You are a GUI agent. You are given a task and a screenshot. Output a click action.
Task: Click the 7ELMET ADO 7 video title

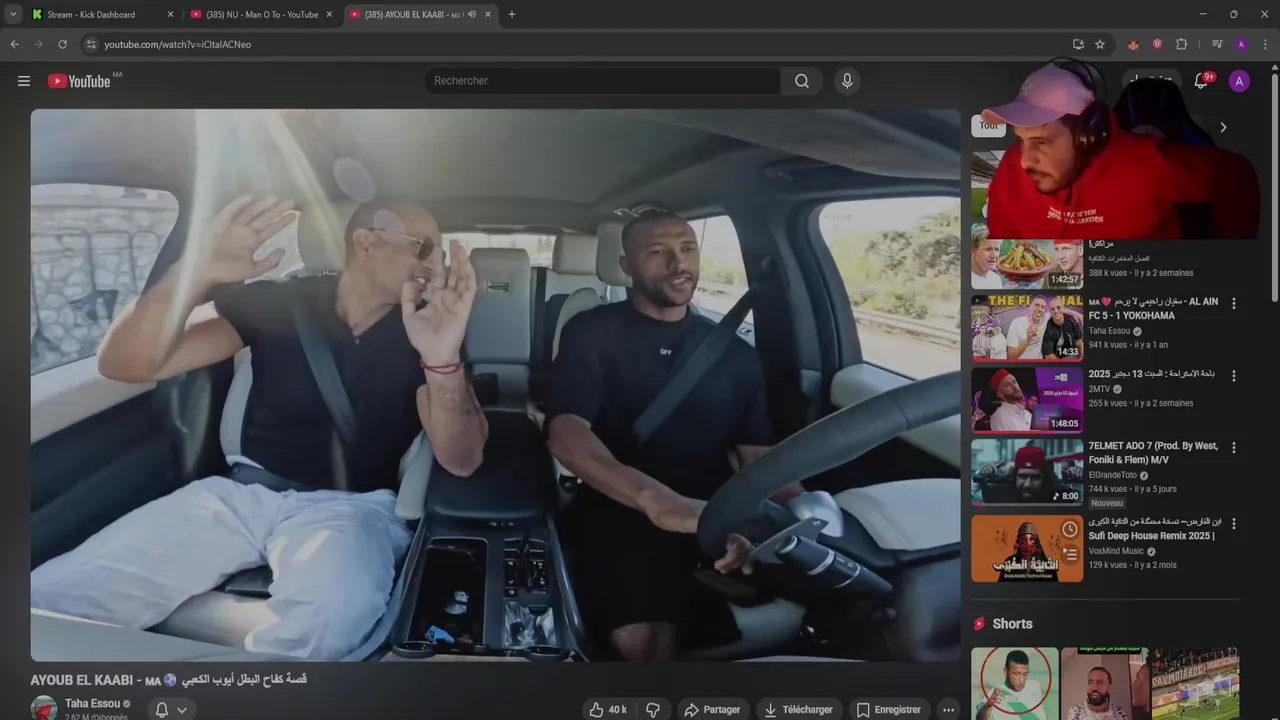(1153, 453)
